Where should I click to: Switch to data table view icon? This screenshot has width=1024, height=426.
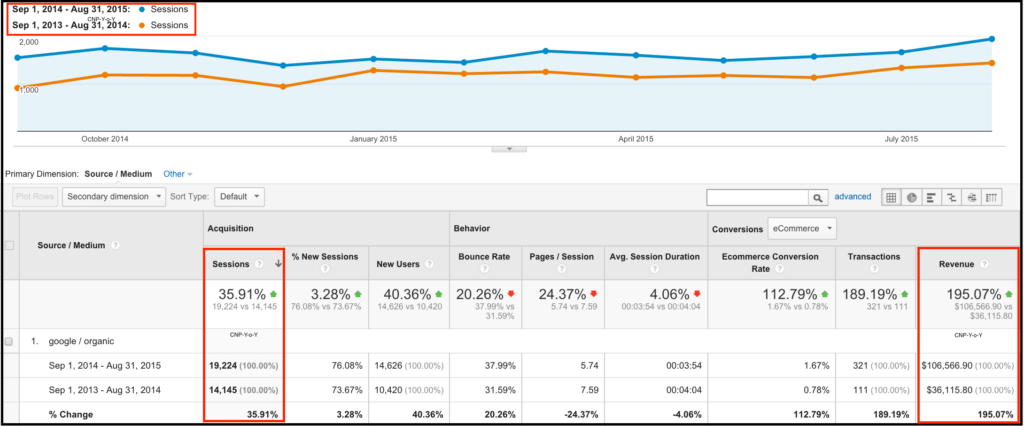tap(891, 197)
